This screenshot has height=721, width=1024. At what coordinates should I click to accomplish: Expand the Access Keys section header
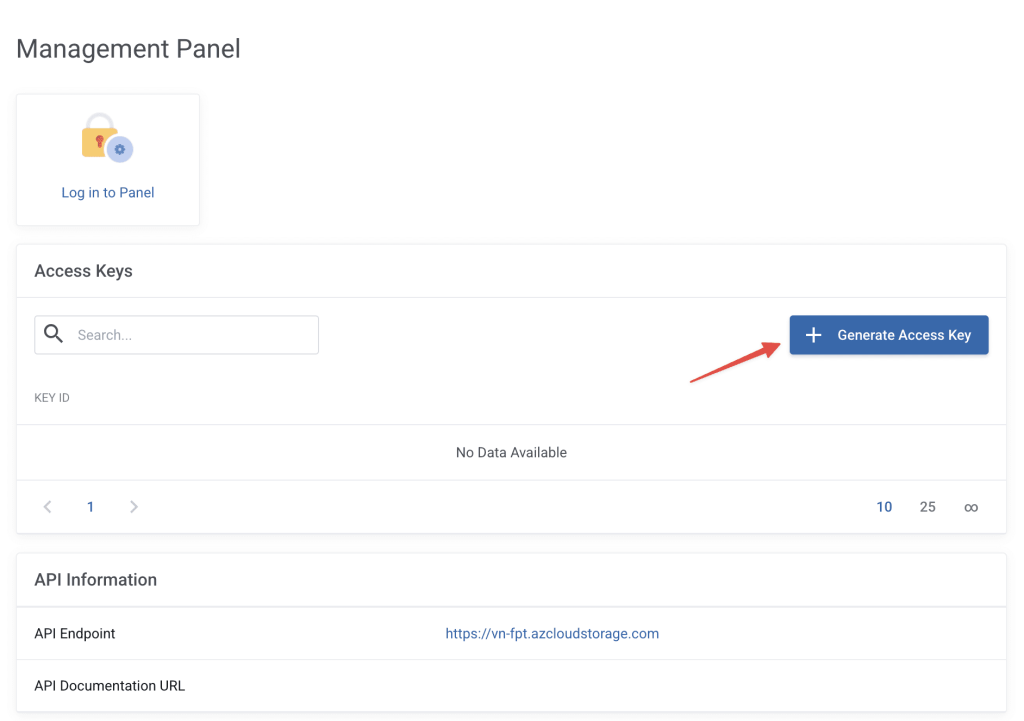(x=83, y=270)
